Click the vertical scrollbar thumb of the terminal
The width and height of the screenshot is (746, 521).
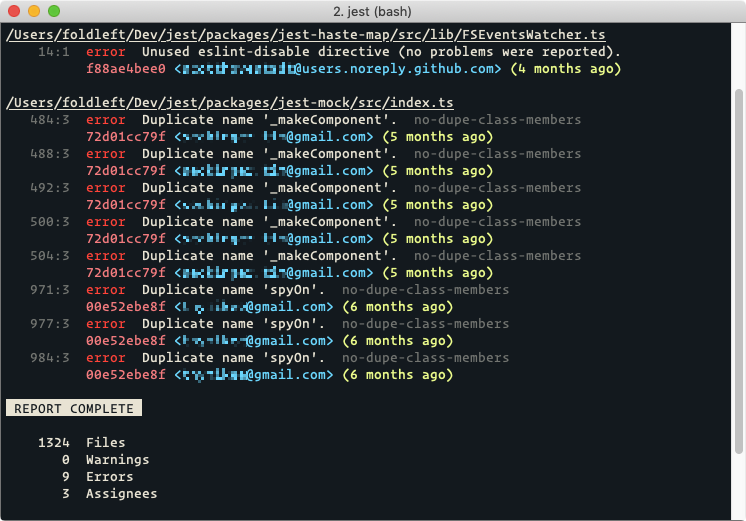coord(738,271)
